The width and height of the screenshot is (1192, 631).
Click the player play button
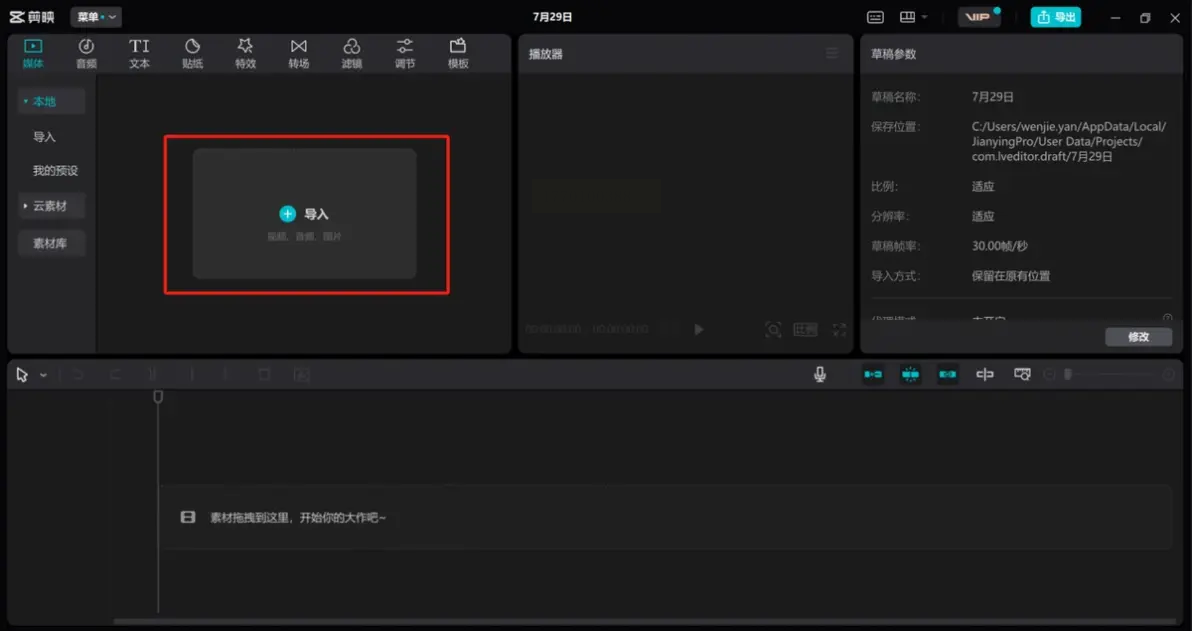pyautogui.click(x=699, y=329)
